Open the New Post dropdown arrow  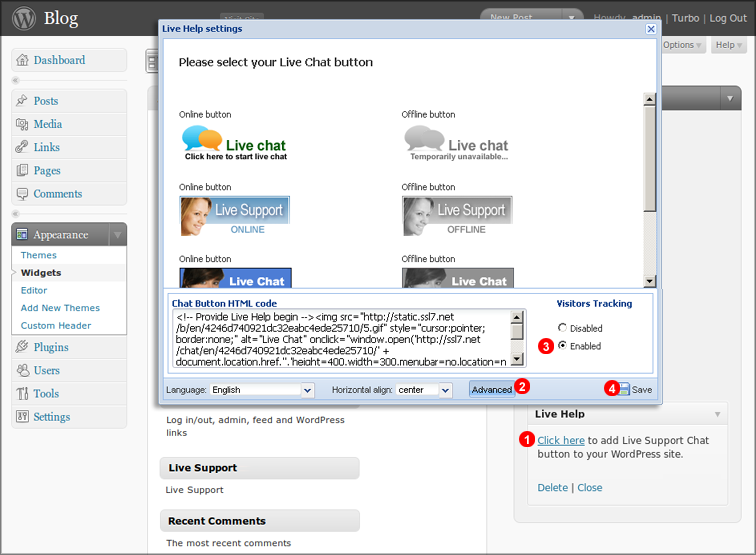[x=571, y=17]
